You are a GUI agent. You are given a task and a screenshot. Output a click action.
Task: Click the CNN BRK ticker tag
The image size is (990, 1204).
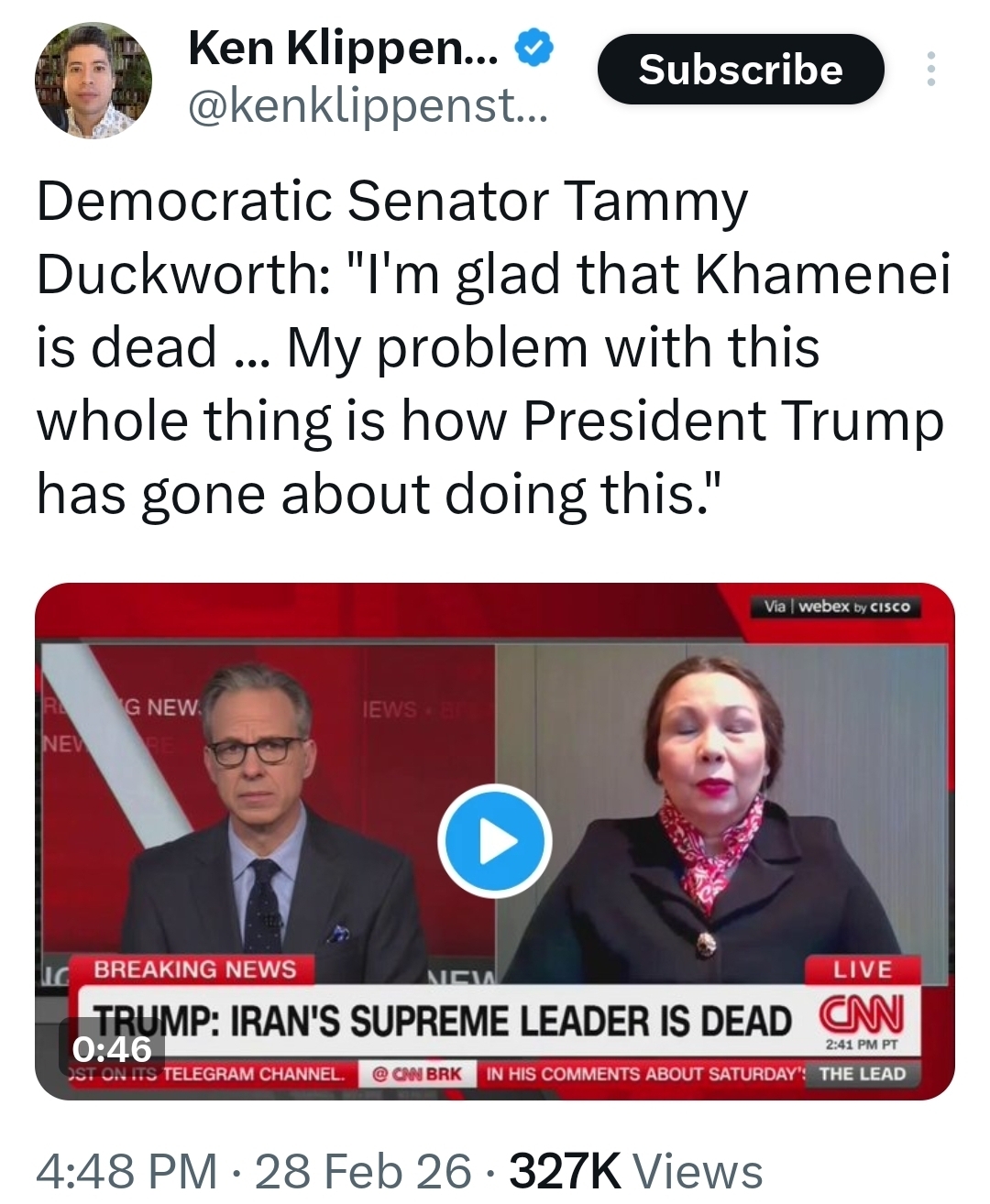click(416, 1074)
